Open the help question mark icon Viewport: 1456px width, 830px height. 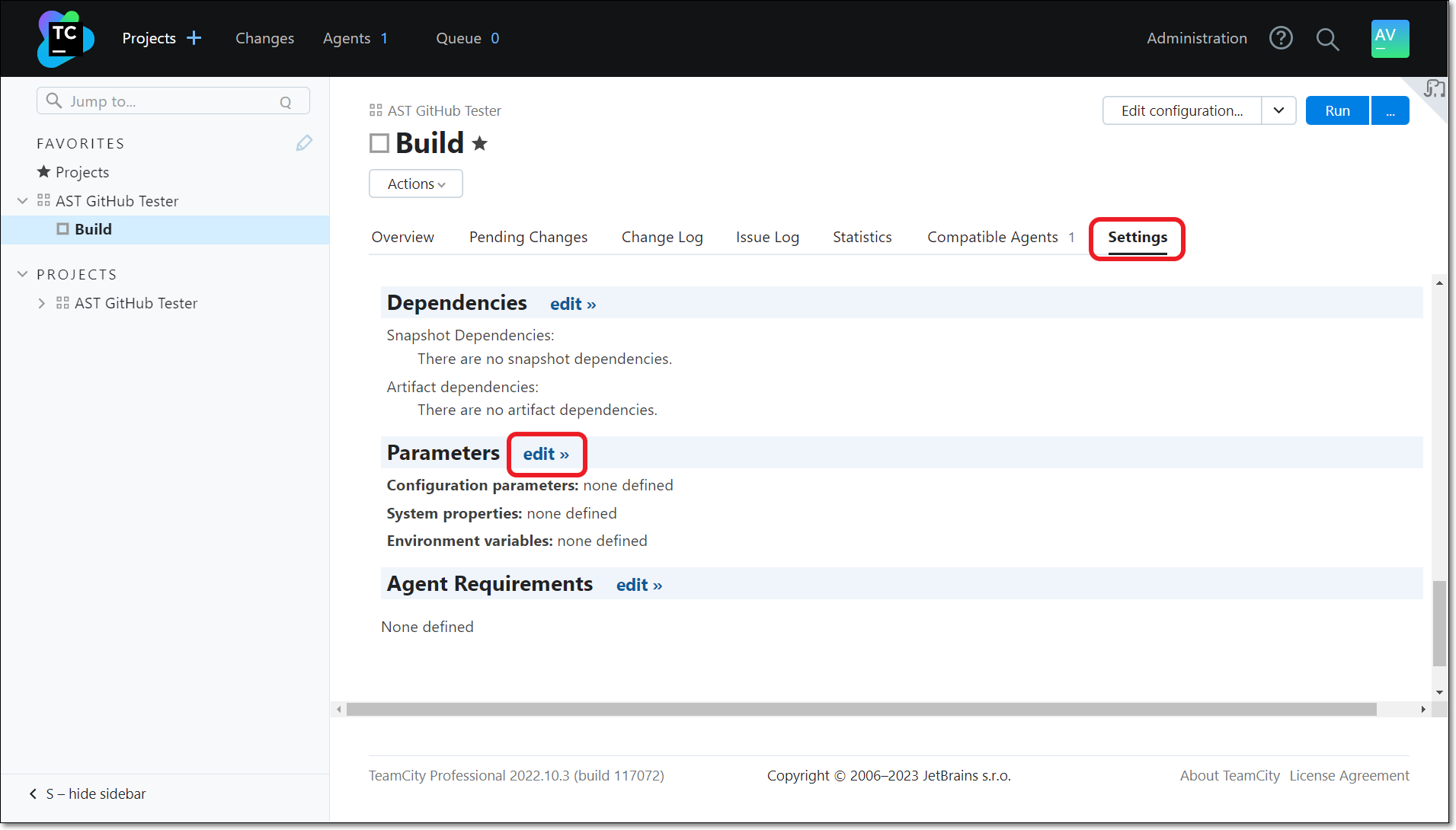(1281, 38)
